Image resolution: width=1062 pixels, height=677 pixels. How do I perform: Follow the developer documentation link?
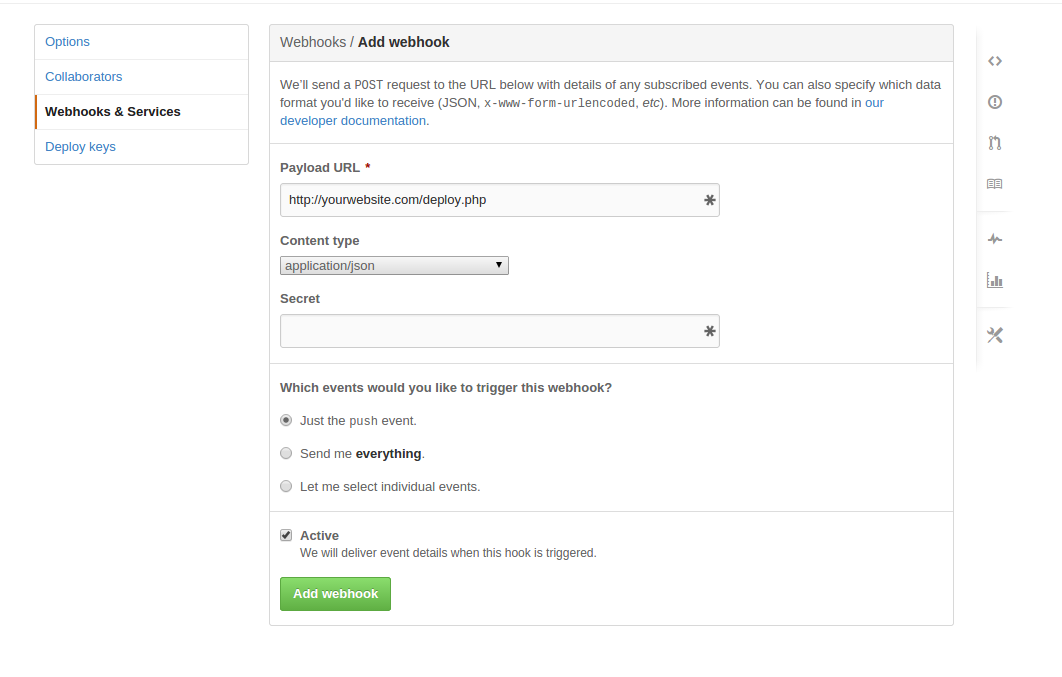[354, 121]
